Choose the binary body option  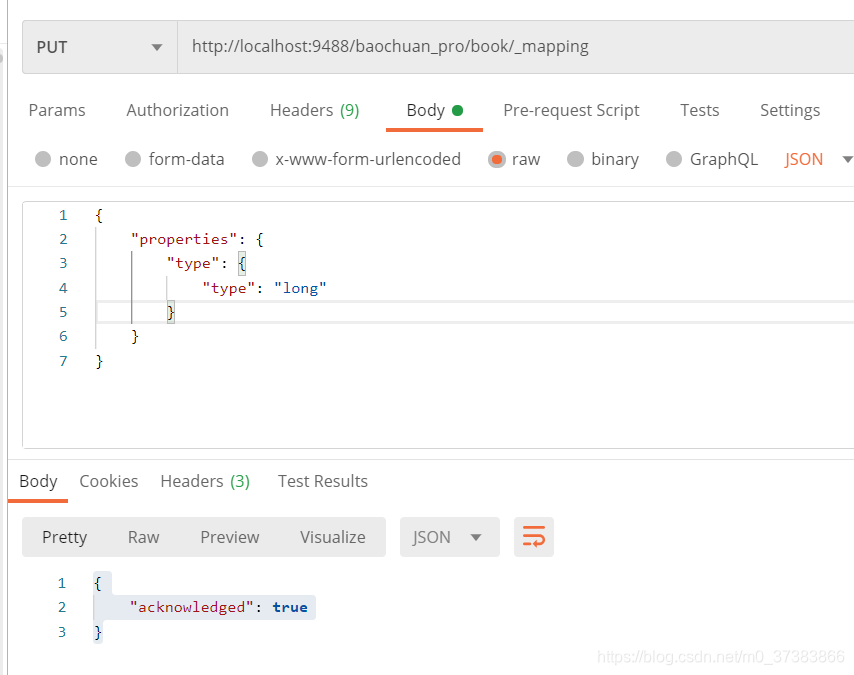[x=603, y=159]
